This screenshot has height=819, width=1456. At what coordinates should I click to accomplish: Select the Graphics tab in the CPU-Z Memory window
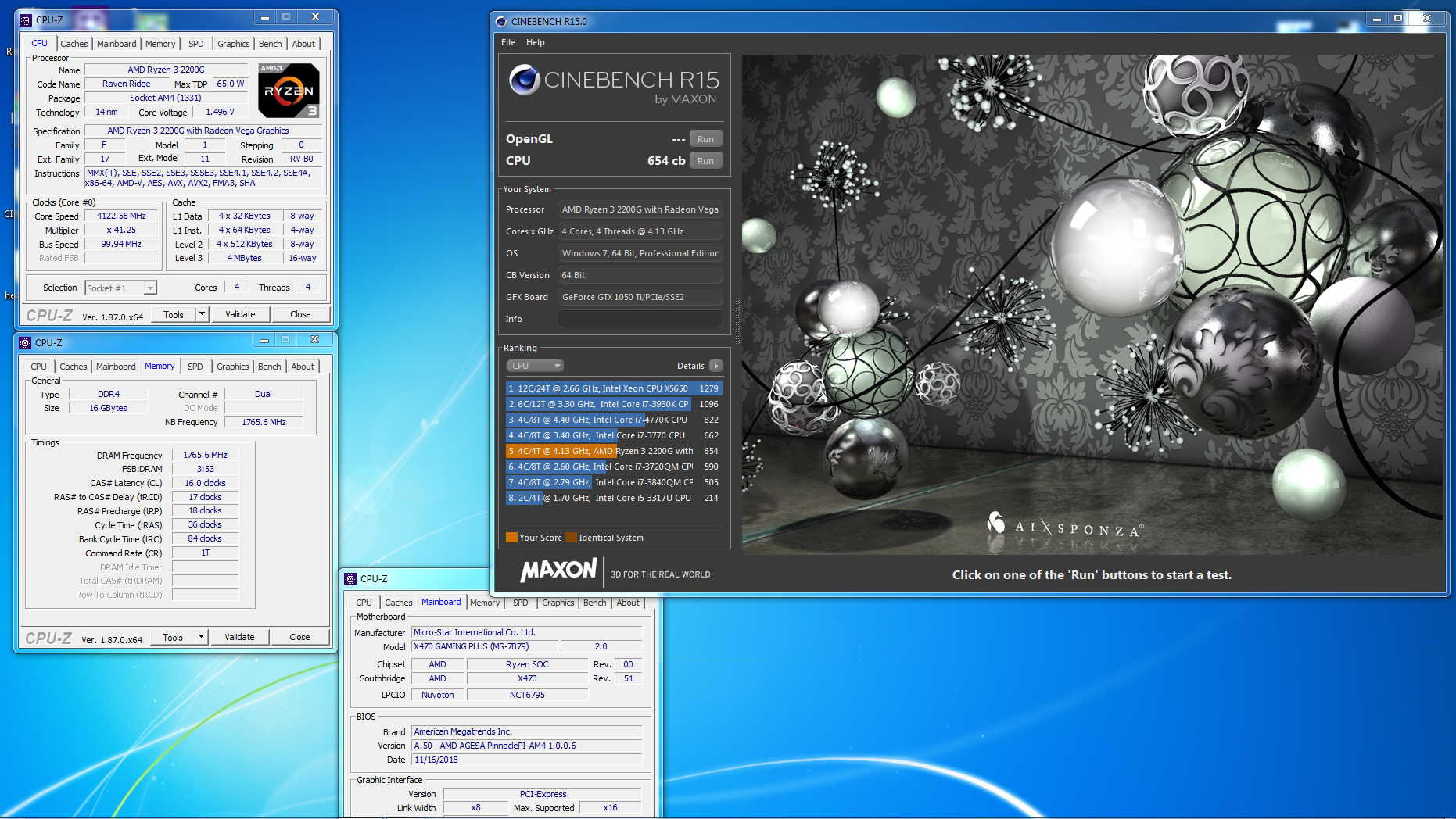point(233,367)
